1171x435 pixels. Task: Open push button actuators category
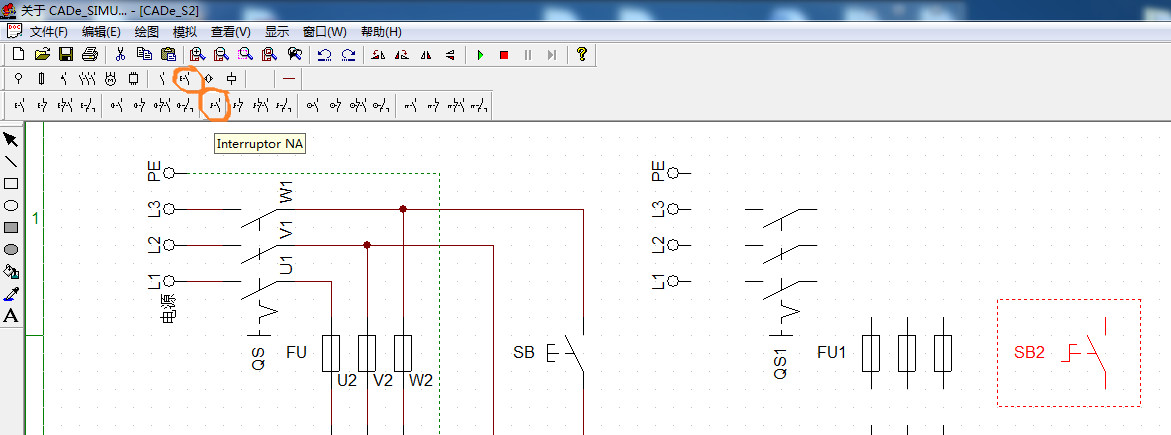[185, 78]
